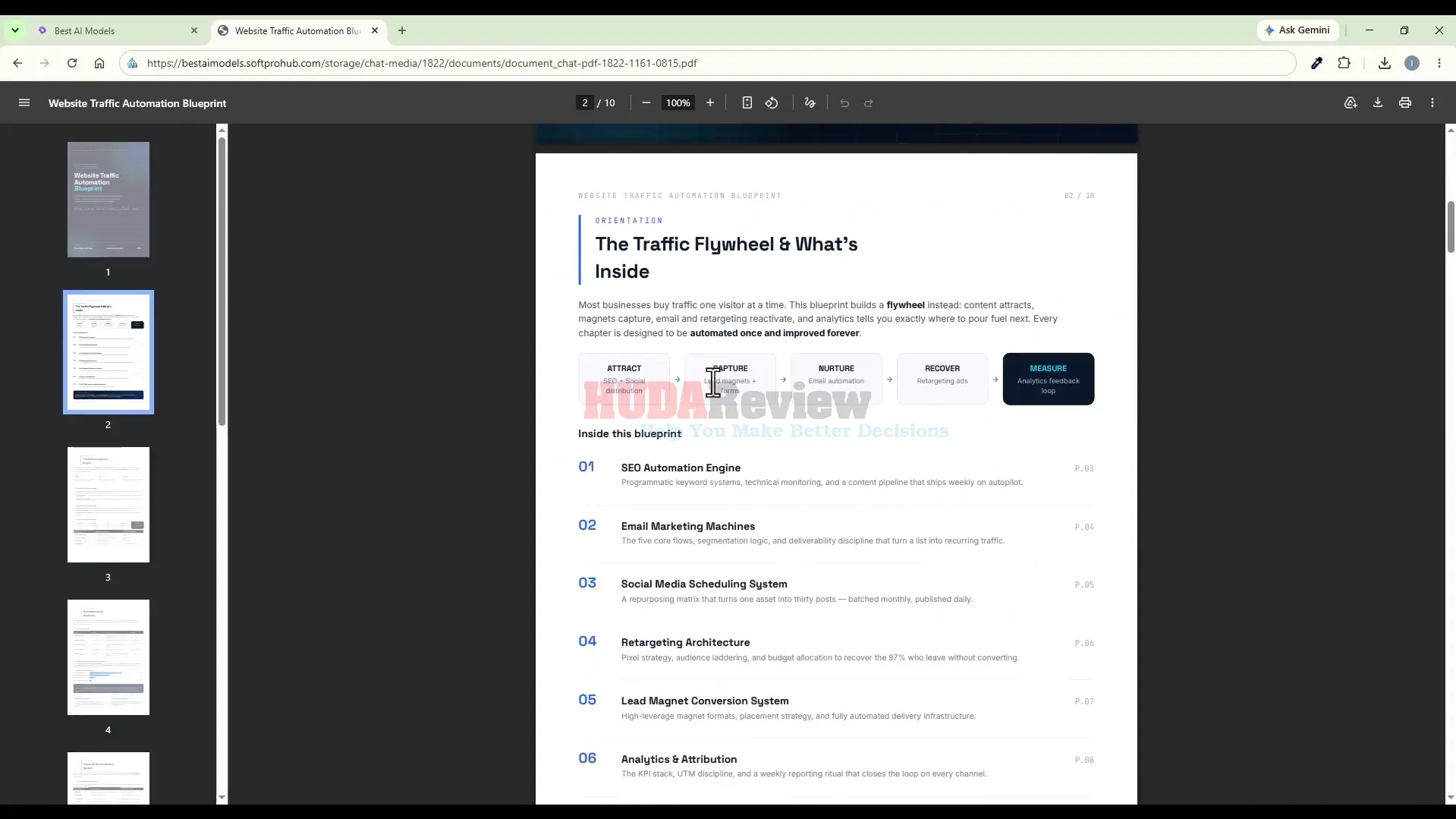This screenshot has width=1456, height=819.
Task: Rotate the document counterclockwise
Action: [x=772, y=102]
